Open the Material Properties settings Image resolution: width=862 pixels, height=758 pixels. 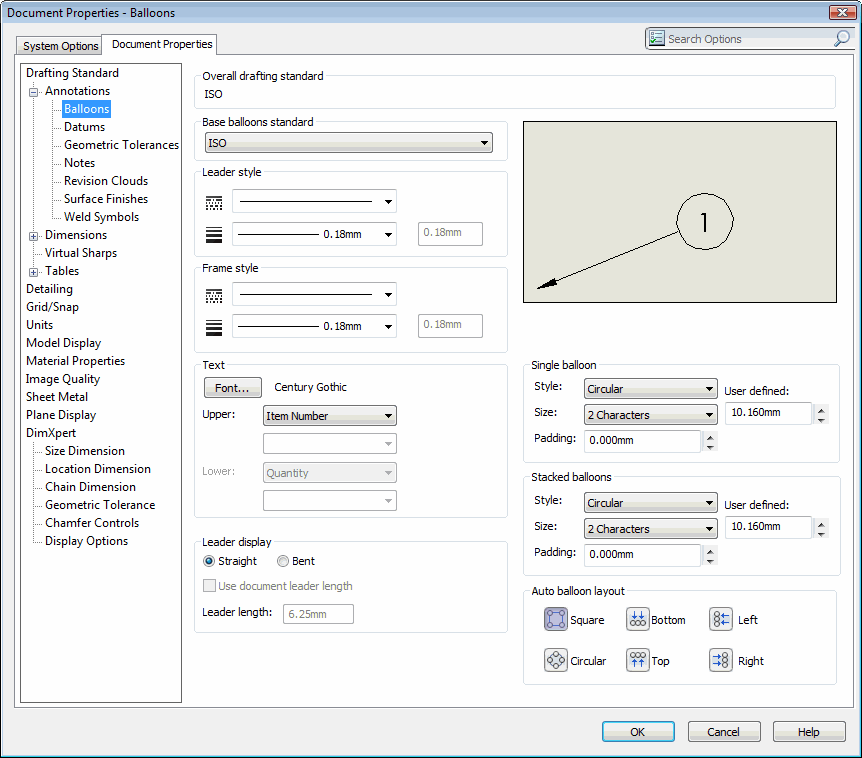tap(75, 361)
